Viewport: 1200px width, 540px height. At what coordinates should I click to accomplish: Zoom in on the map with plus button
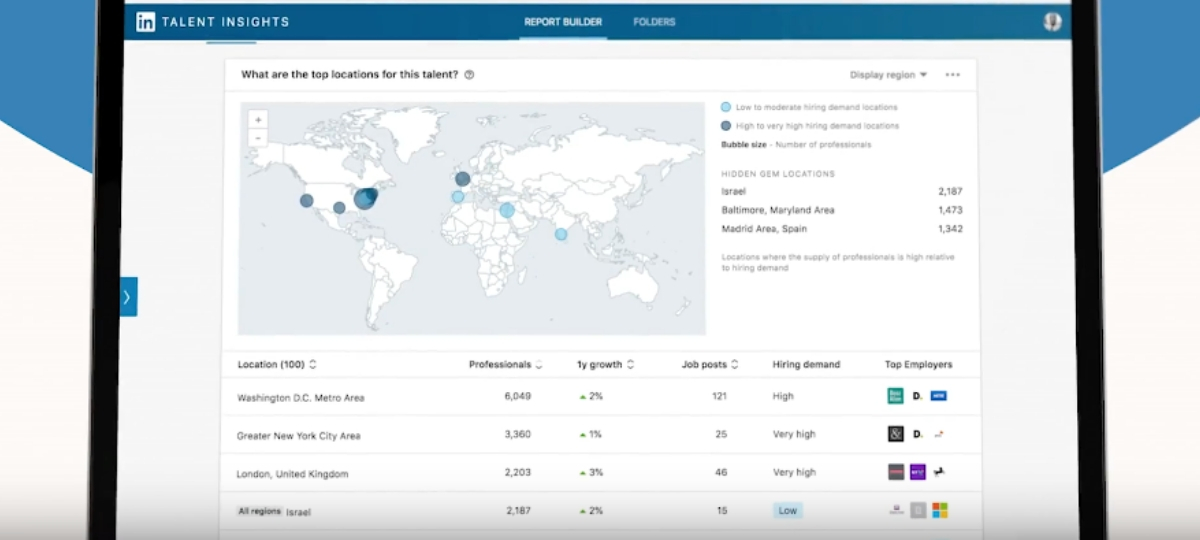258,120
